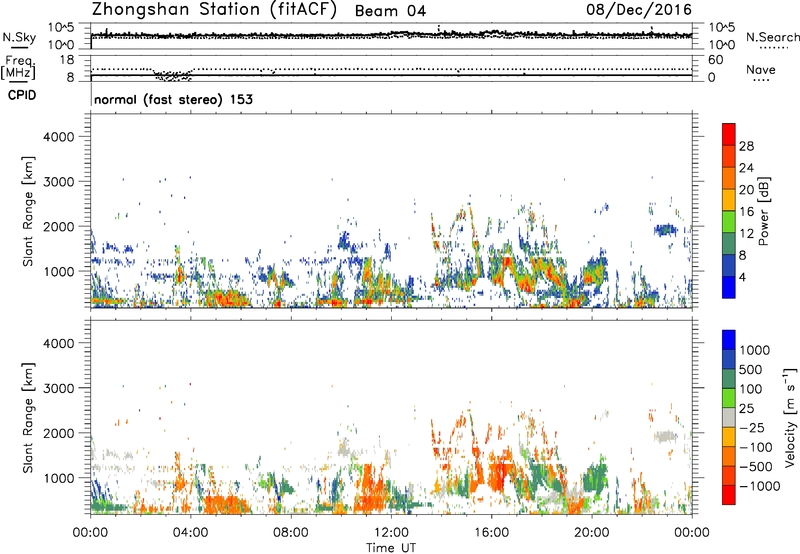Click the '16:00' time axis tick label
The width and height of the screenshot is (800, 554).
click(491, 533)
